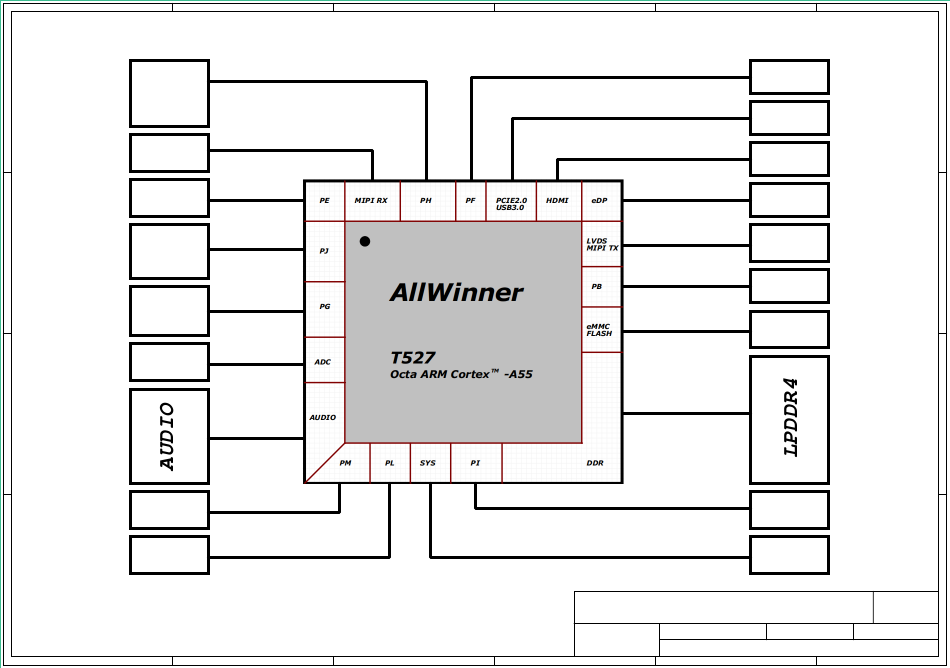Screen dimensions: 950x668
Task: Select the "LVDS MIPI TX" pin group
Action: (602, 245)
